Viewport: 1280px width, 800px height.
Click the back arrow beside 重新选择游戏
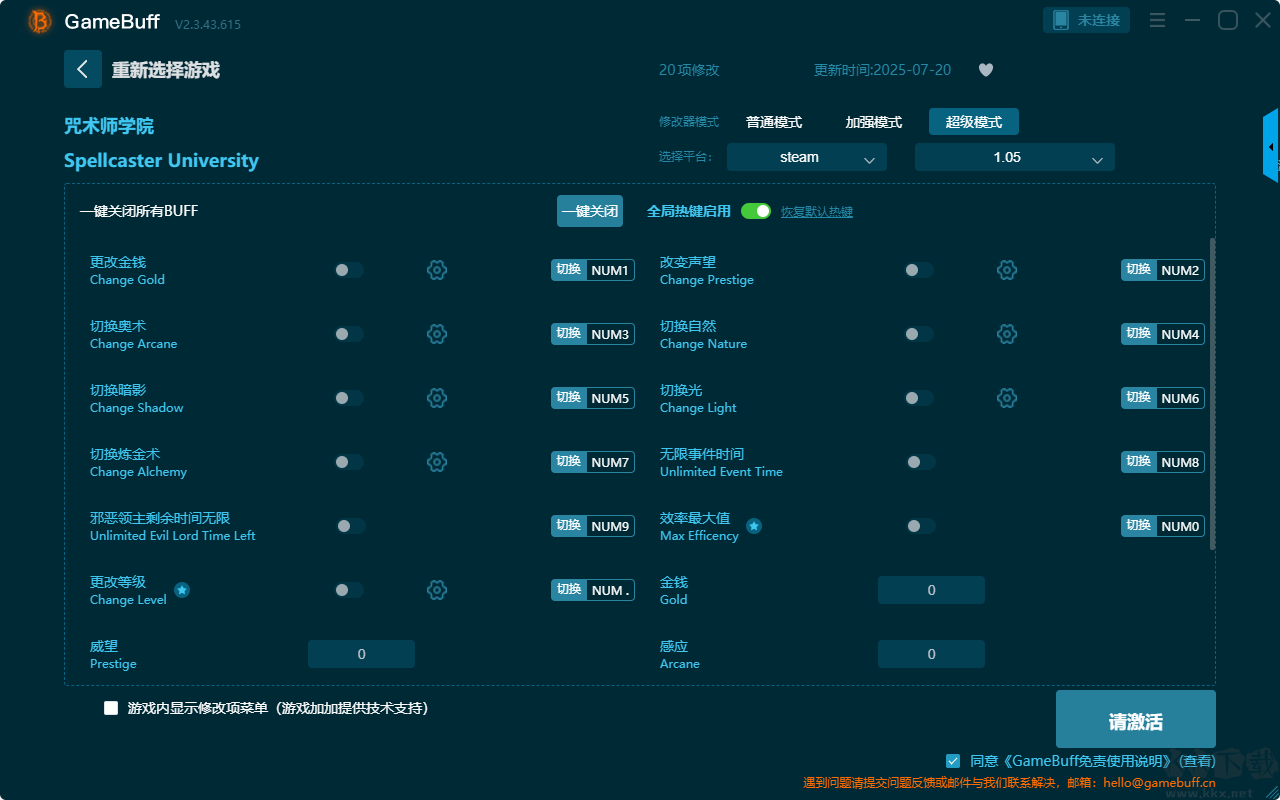[82, 69]
